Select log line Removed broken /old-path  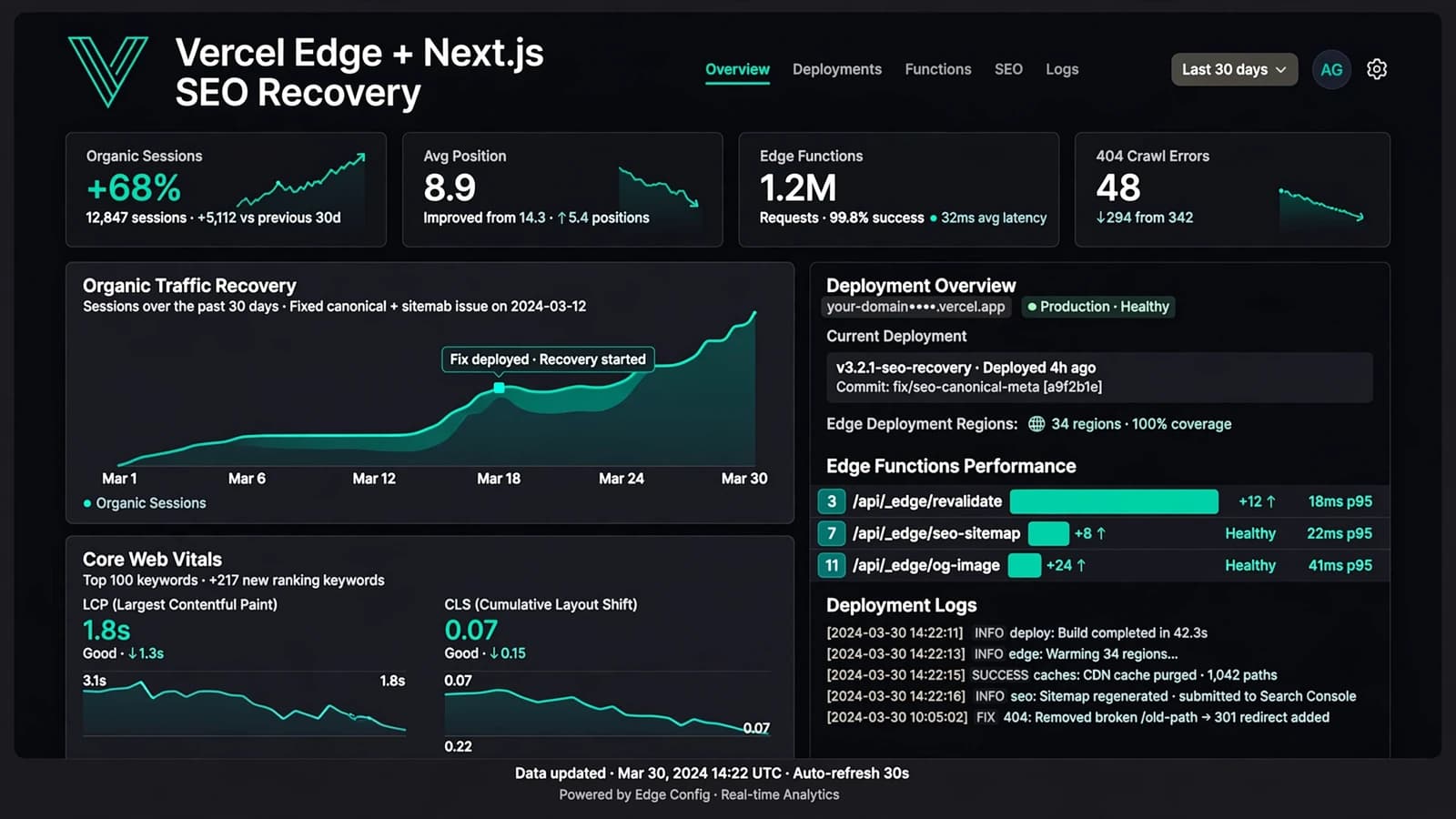click(1077, 717)
